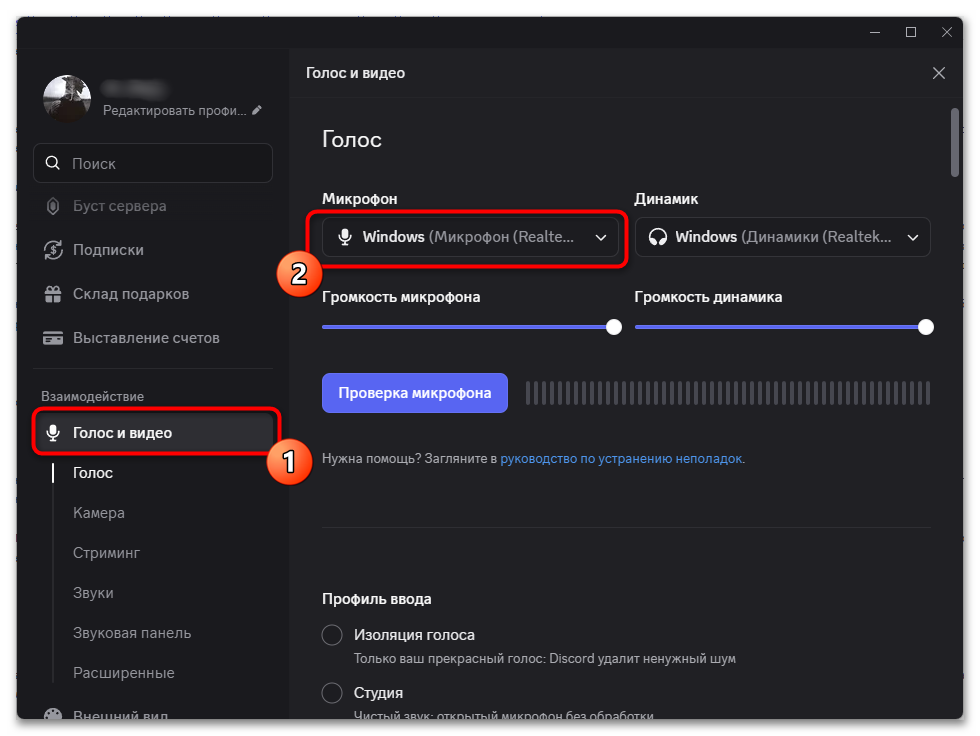The image size is (980, 736).
Task: Click the magnifier icon in search box
Action: (x=53, y=163)
